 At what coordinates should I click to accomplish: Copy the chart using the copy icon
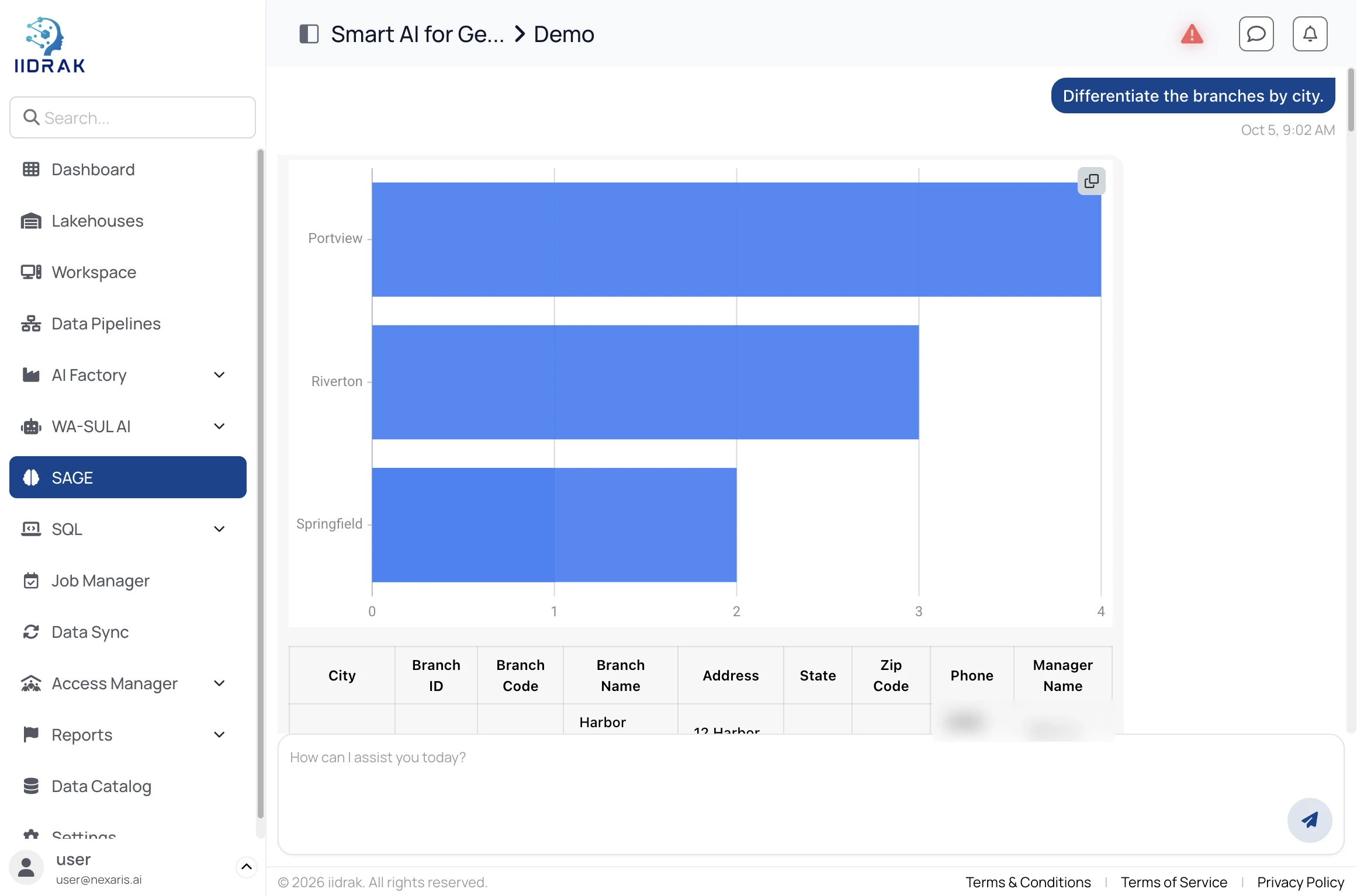point(1092,181)
